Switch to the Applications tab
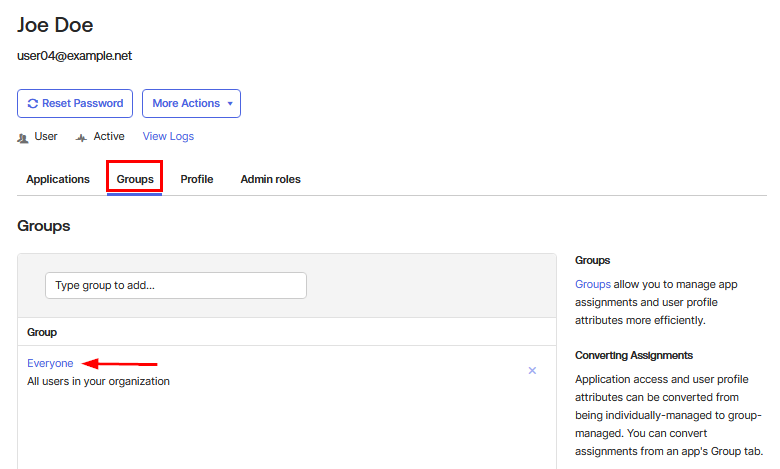Screen dimensions: 780x469 58,179
